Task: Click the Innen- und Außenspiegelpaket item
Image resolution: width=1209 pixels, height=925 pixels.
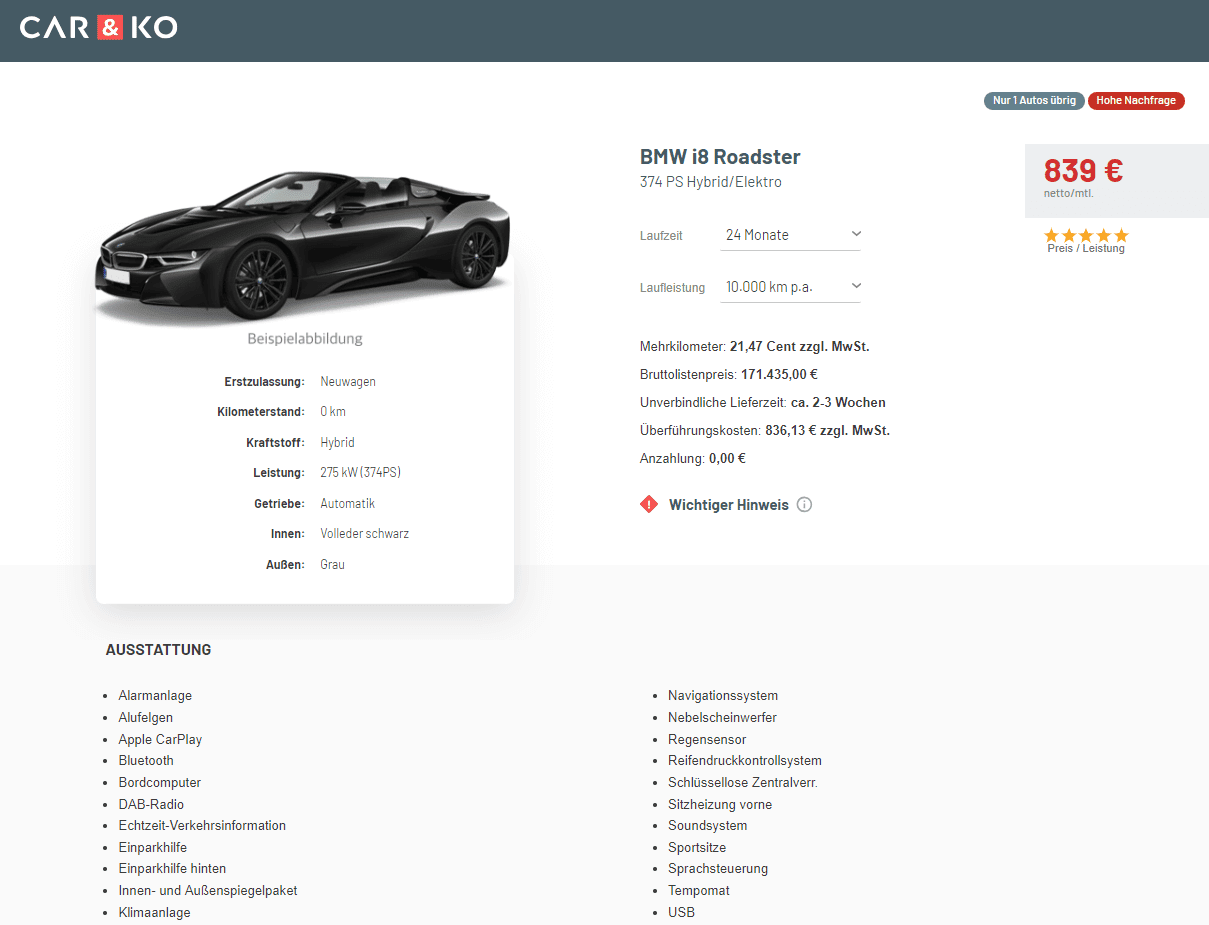Action: point(208,891)
